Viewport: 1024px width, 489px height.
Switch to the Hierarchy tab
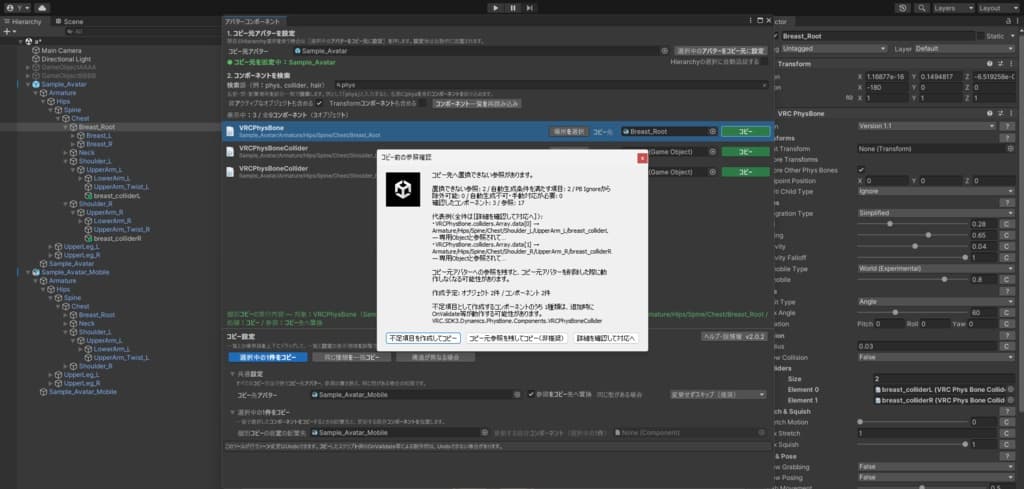[23, 22]
